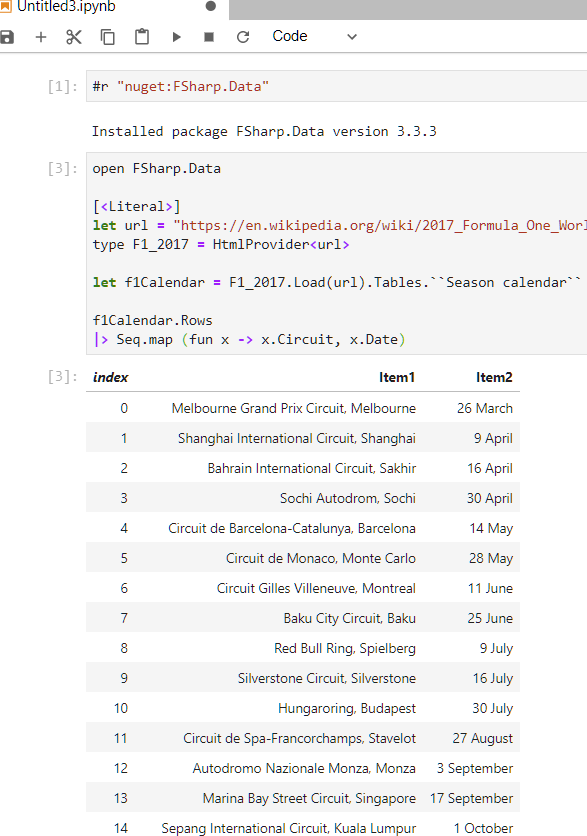The image size is (587, 836).
Task: Click the index column header
Action: pos(110,377)
